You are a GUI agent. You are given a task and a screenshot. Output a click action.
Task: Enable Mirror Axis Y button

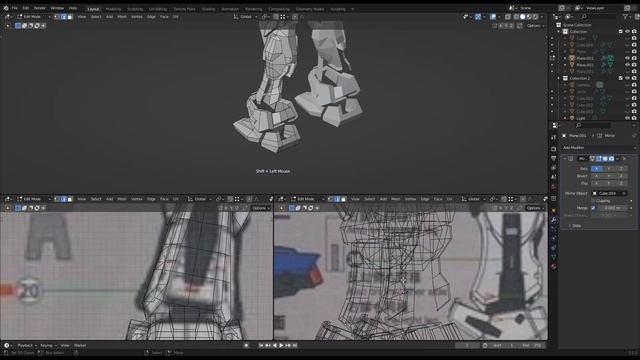tap(609, 169)
